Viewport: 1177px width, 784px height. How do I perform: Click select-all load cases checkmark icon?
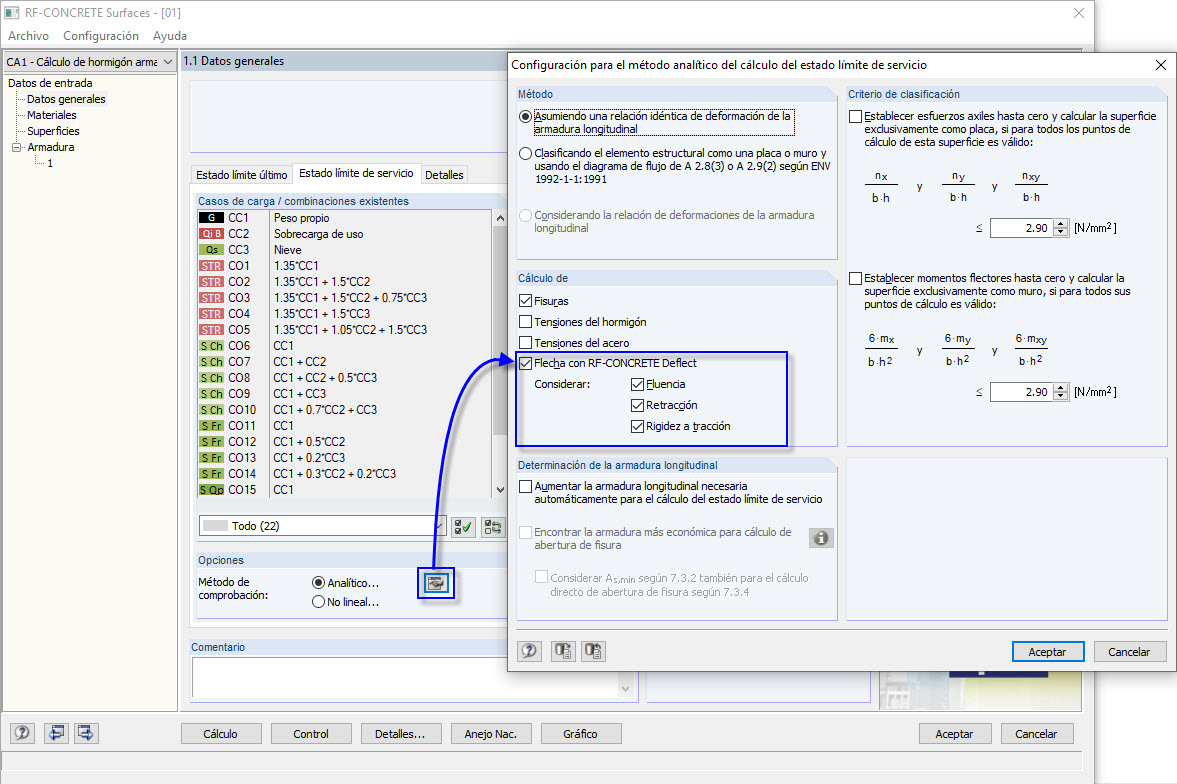(x=463, y=527)
